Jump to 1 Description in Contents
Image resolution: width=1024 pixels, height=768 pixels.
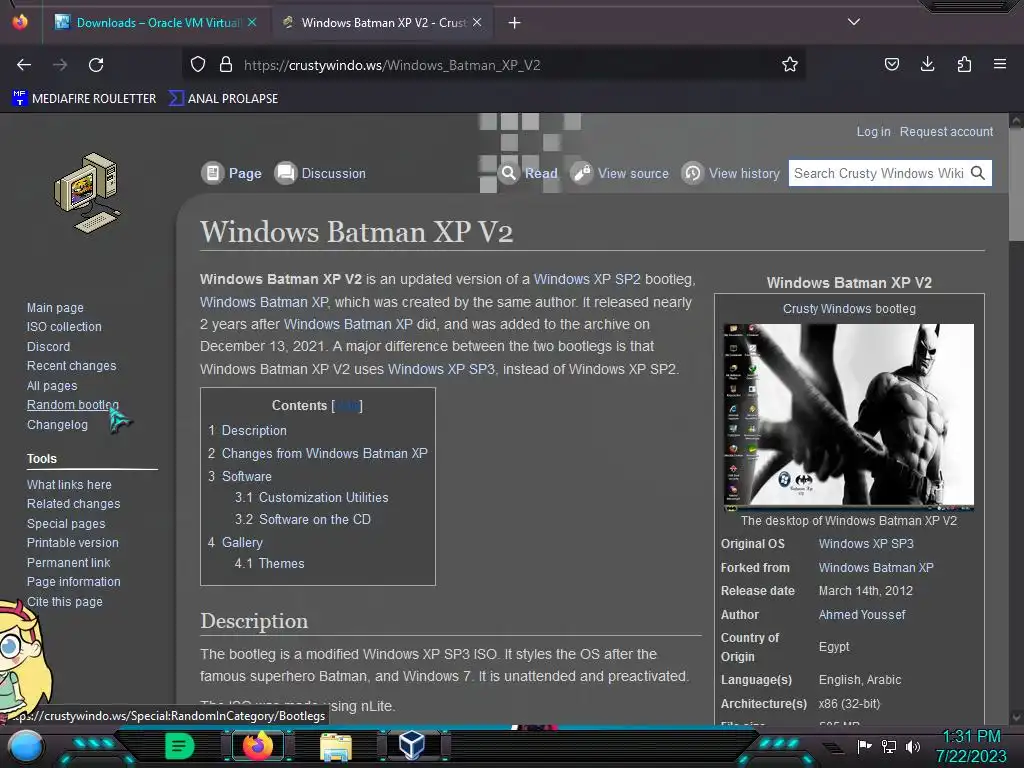click(x=247, y=430)
